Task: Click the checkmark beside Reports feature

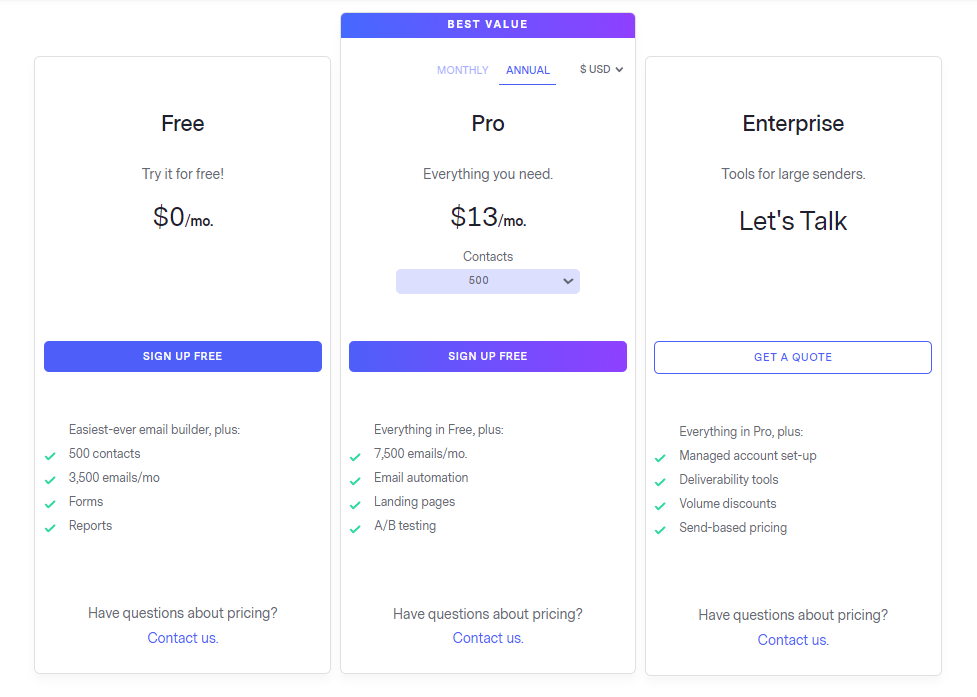Action: click(50, 528)
